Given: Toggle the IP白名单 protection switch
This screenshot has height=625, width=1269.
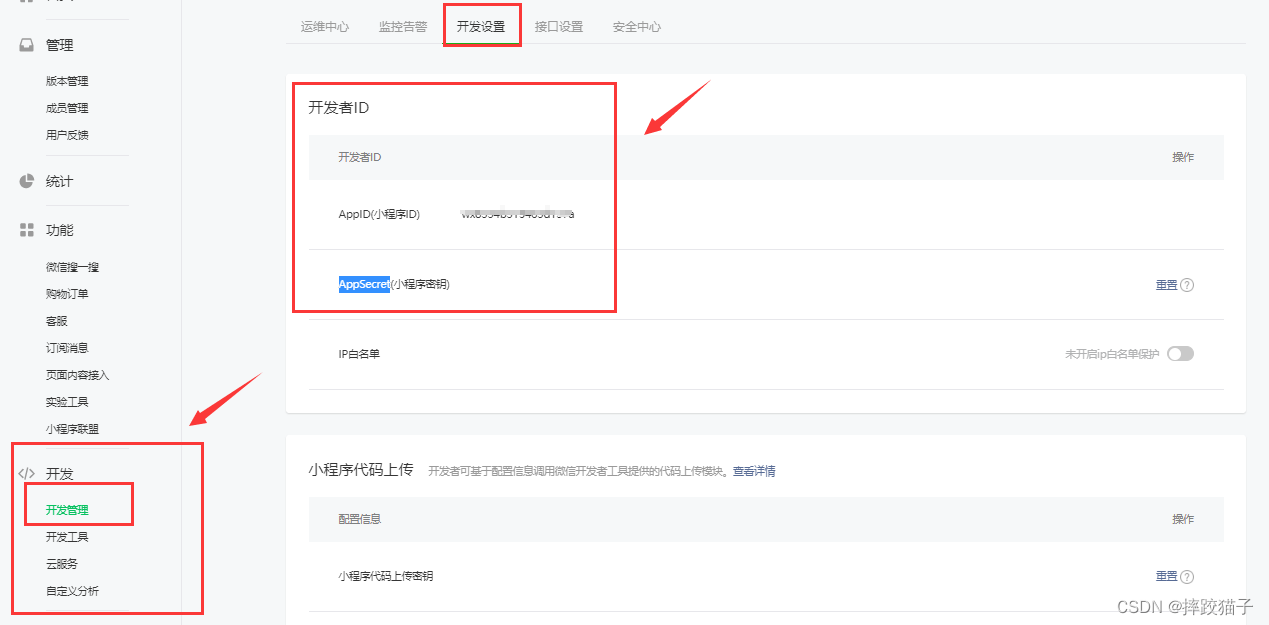Looking at the screenshot, I should click(1180, 354).
